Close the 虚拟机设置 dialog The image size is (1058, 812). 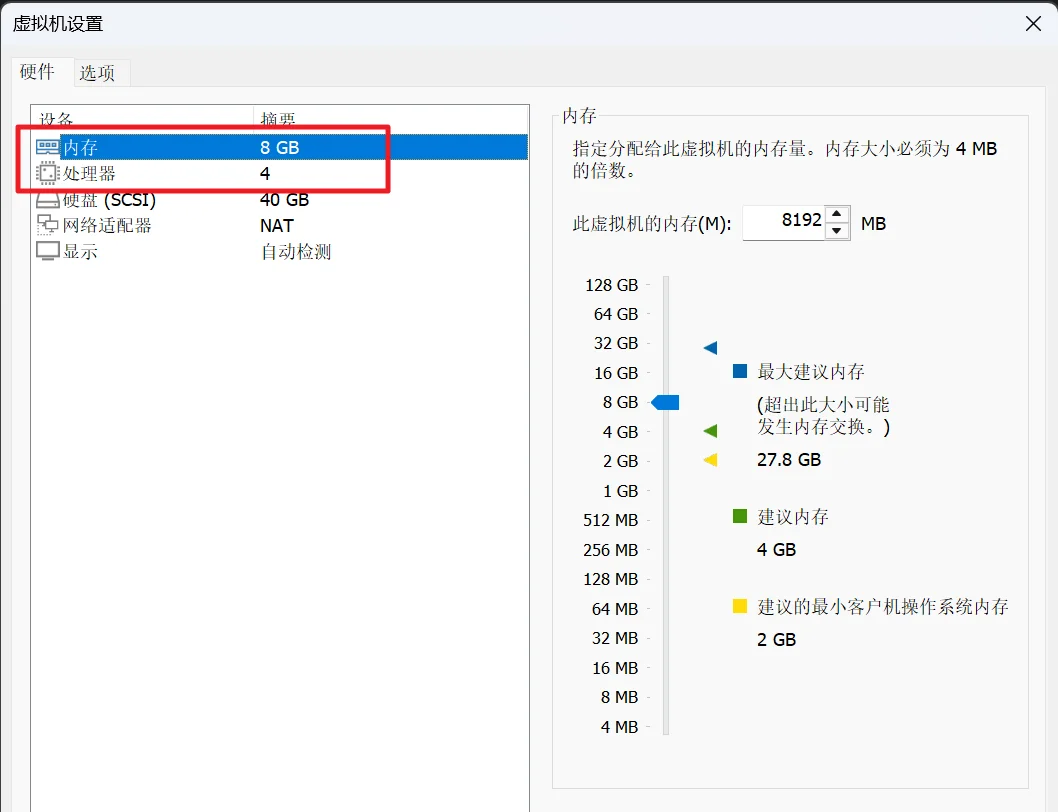[x=1033, y=24]
